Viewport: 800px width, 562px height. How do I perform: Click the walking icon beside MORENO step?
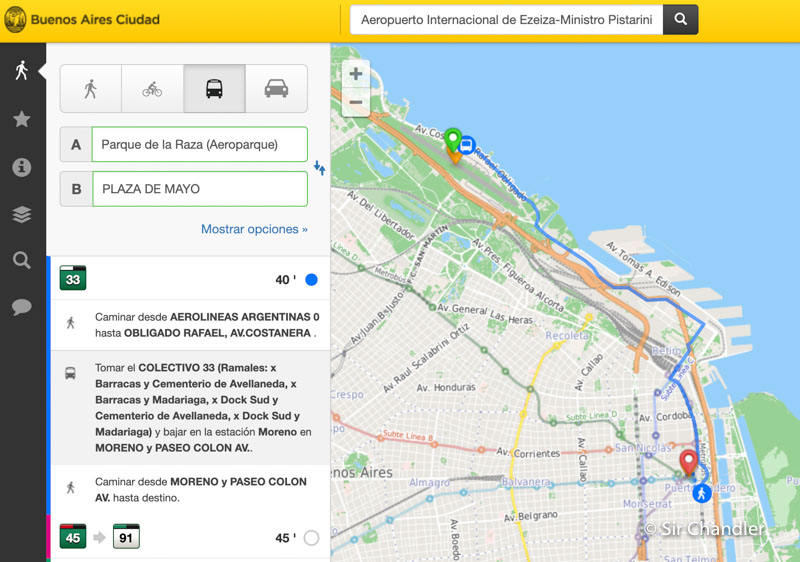pyautogui.click(x=70, y=488)
